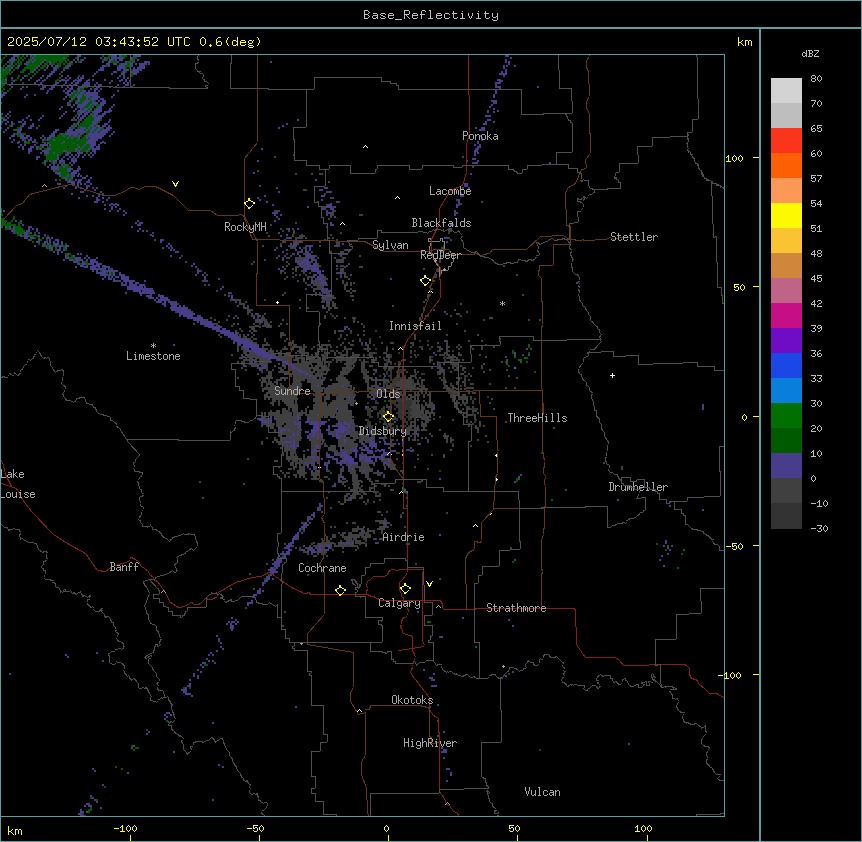Select the bright yellow 54 dBZ legend swatch

point(786,215)
